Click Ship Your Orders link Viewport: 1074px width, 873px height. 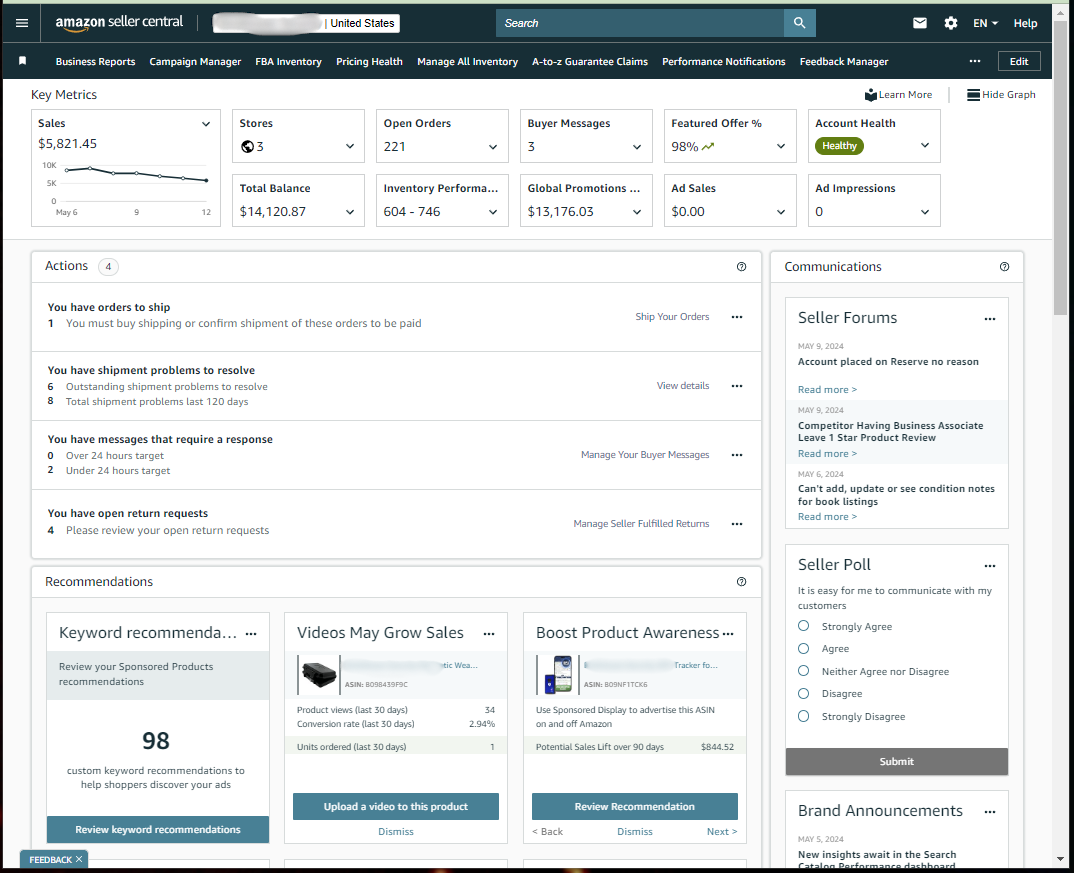pos(672,317)
